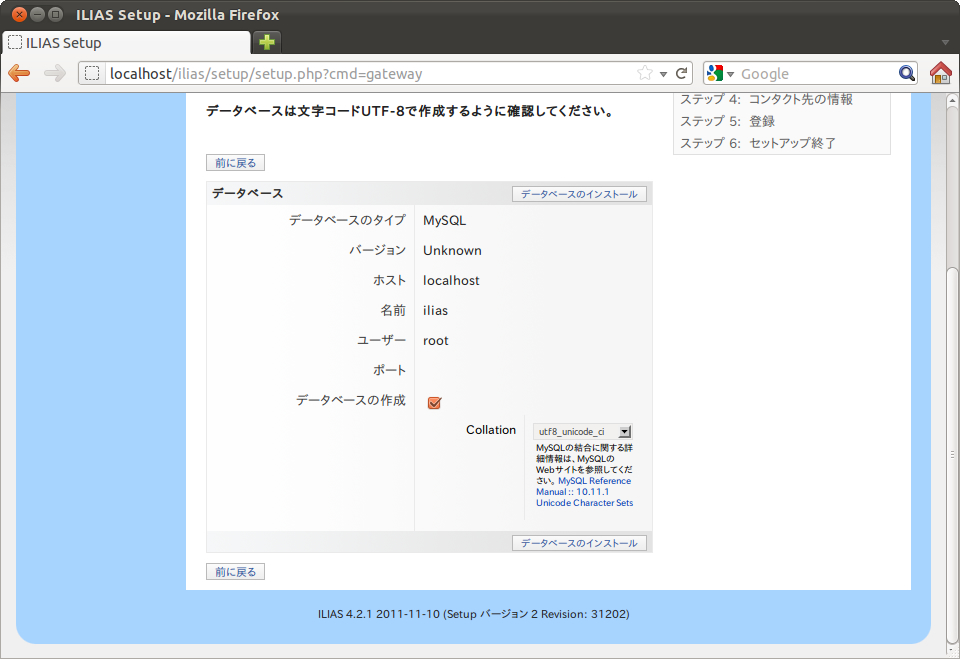
Task: Expand the list all tabs arrow
Action: [x=945, y=42]
